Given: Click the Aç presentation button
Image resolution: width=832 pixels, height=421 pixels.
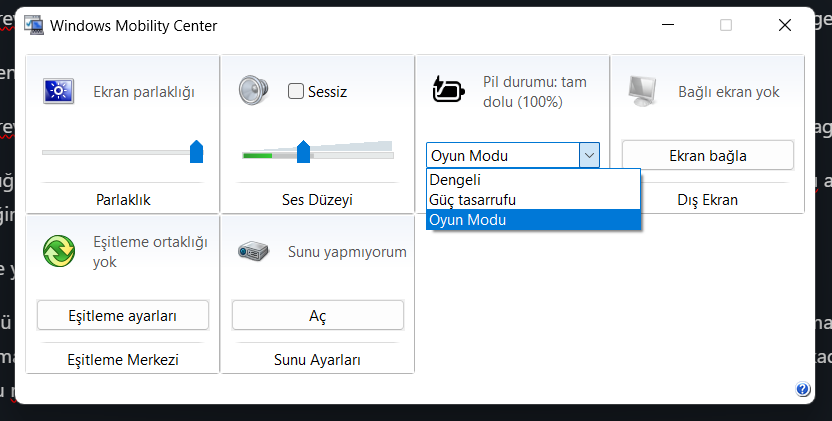Looking at the screenshot, I should point(317,315).
